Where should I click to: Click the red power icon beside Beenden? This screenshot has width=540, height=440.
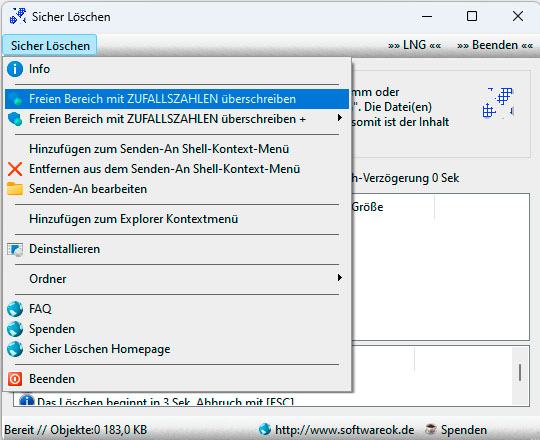[15, 379]
